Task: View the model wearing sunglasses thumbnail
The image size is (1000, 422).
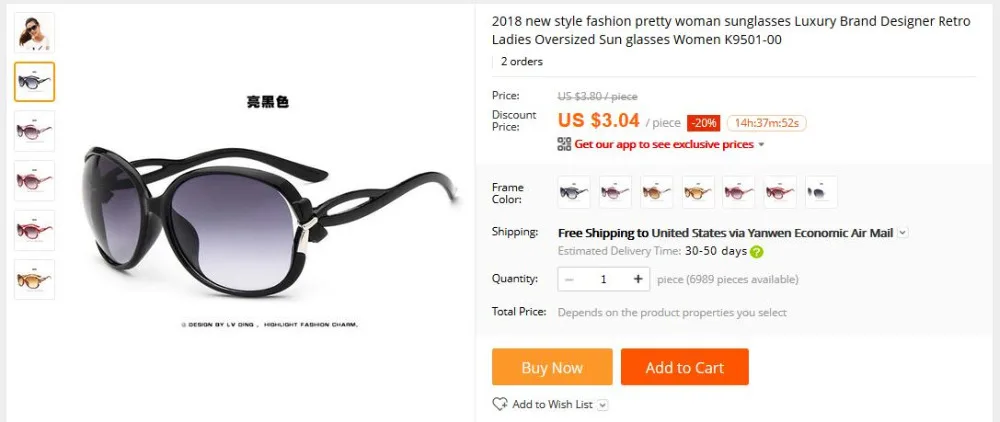Action: pyautogui.click(x=34, y=33)
